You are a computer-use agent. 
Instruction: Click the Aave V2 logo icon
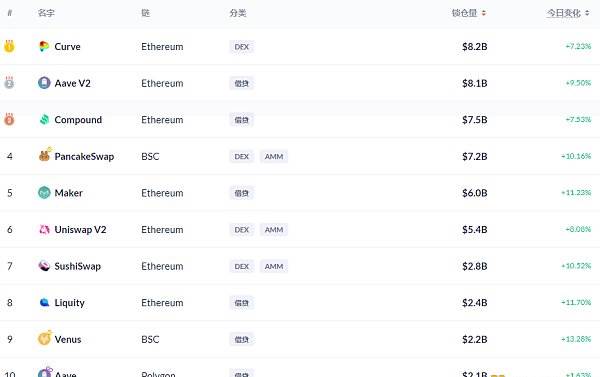pos(44,83)
